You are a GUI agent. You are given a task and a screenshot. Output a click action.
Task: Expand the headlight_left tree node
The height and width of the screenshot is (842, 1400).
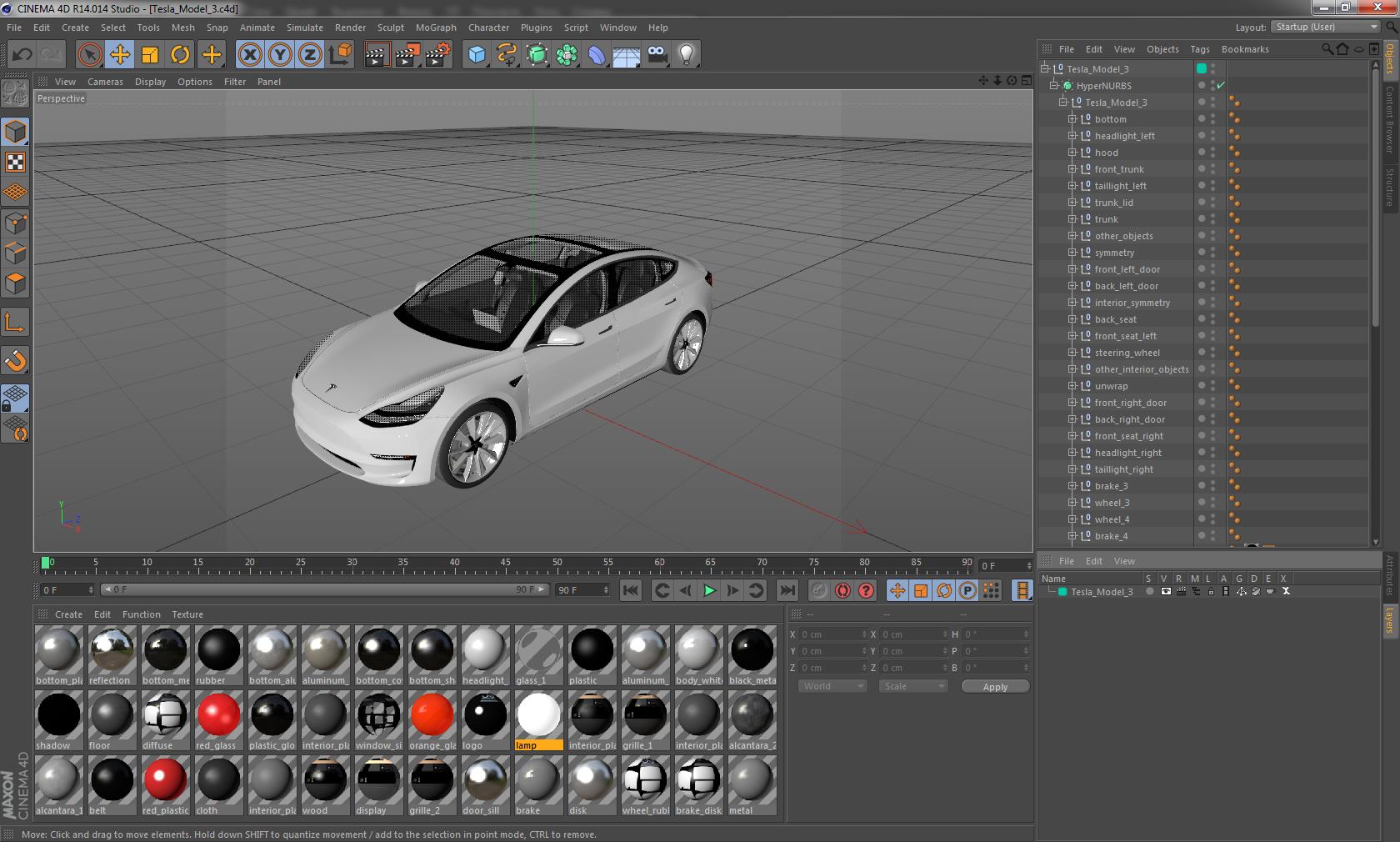coord(1072,136)
